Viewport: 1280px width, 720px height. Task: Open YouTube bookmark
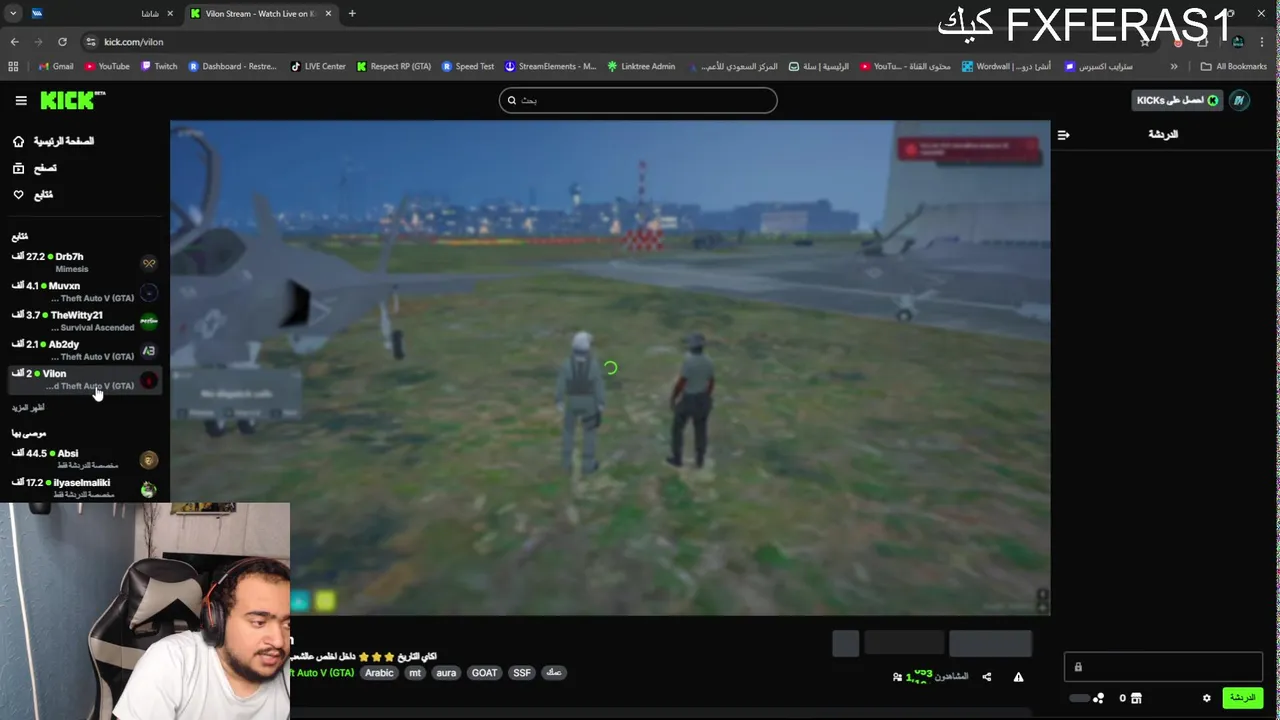pyautogui.click(x=107, y=67)
